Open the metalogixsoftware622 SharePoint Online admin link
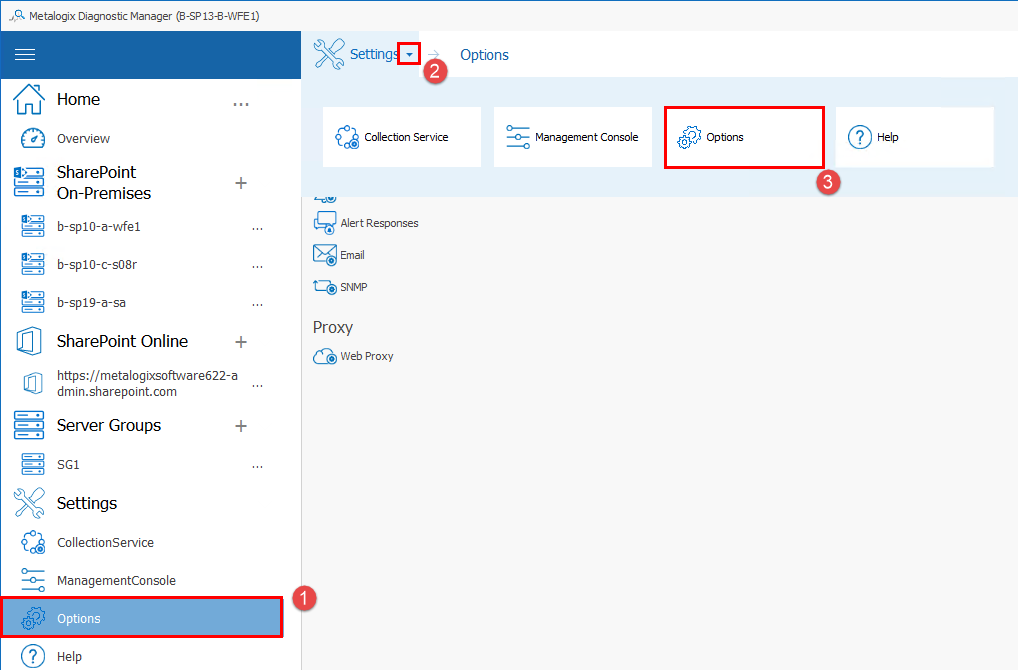The height and width of the screenshot is (670, 1018). click(x=150, y=383)
